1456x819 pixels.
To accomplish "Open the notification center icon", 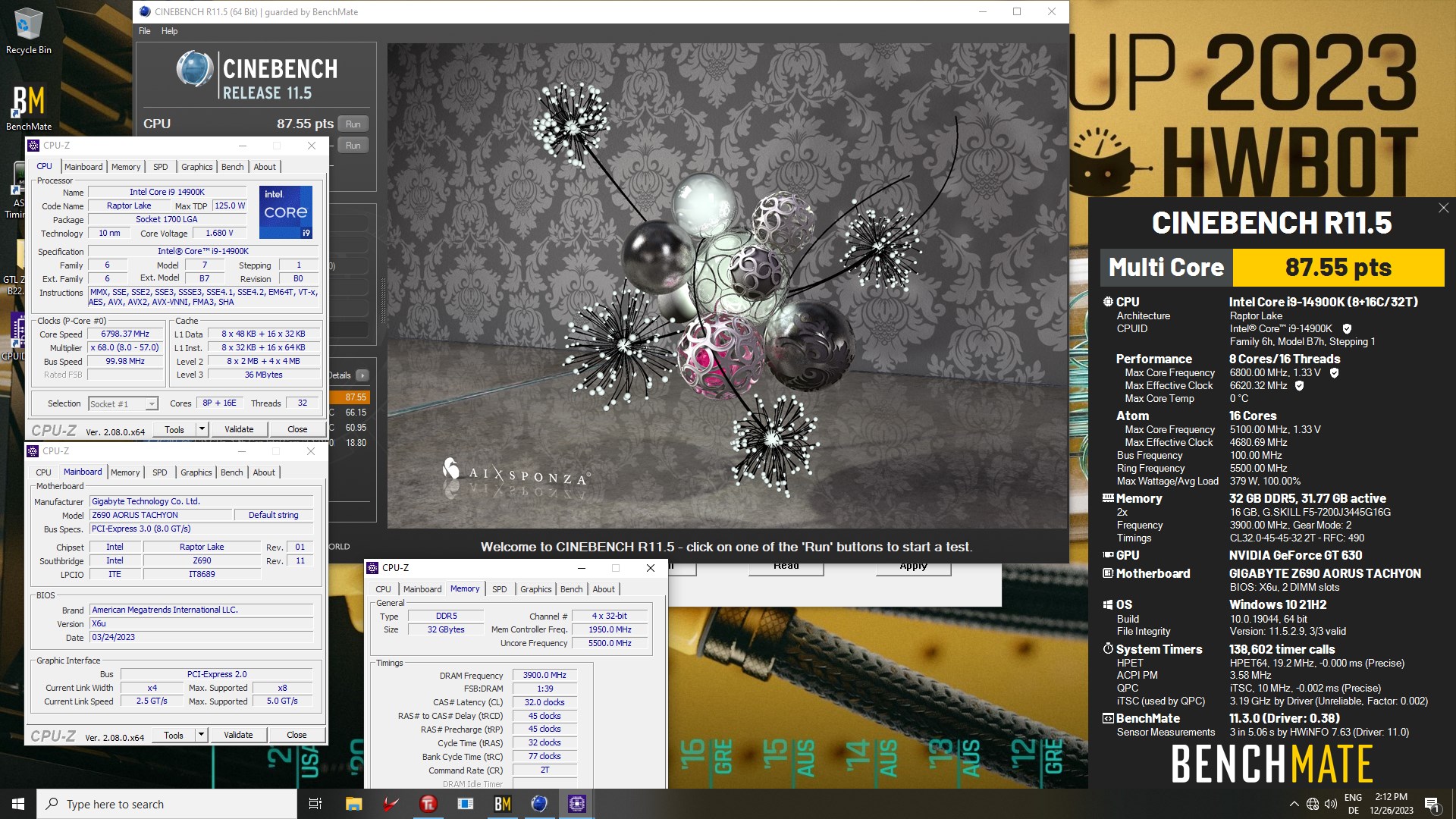I will click(x=1432, y=804).
